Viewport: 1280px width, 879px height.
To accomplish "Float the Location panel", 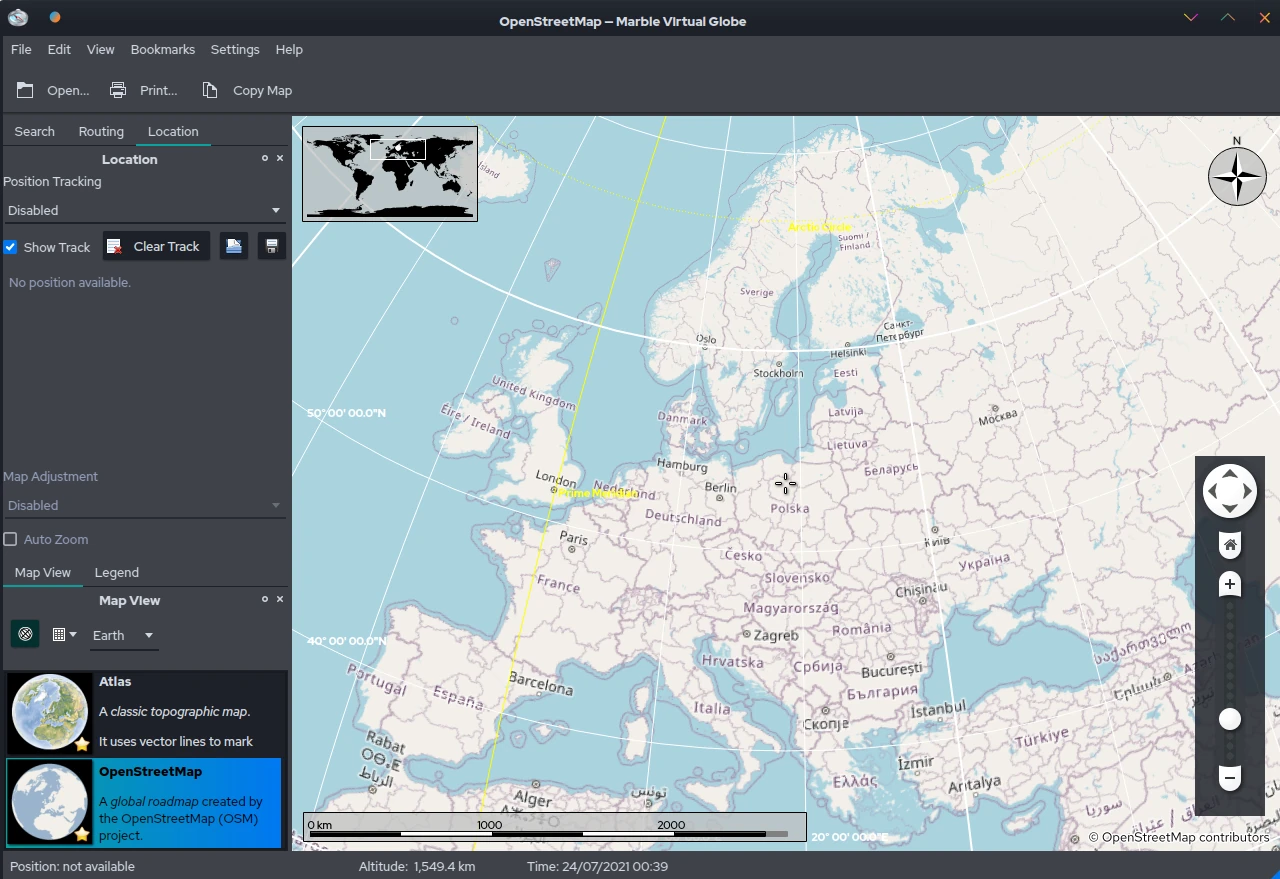I will coord(265,158).
